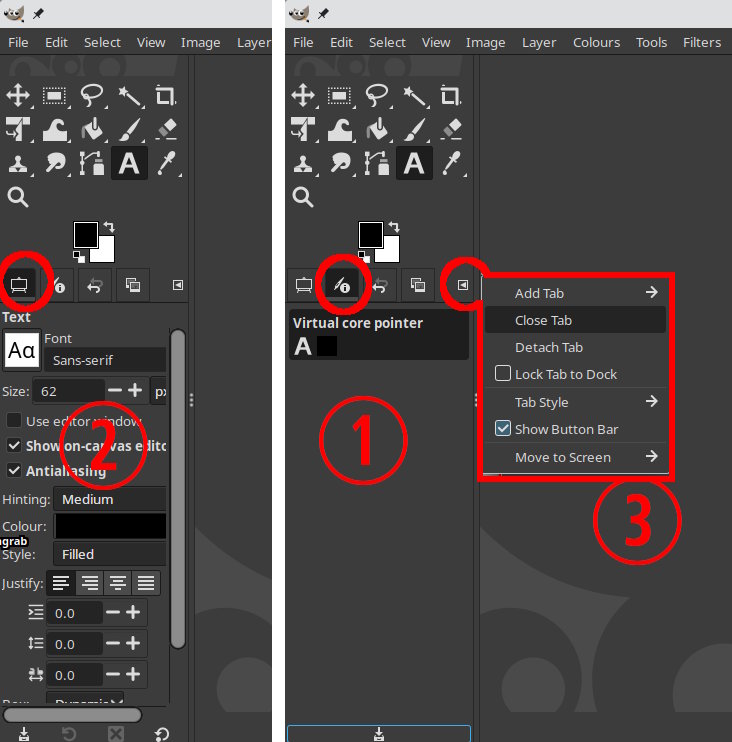Pick the Bucket Fill tool in the right window

tap(377, 130)
